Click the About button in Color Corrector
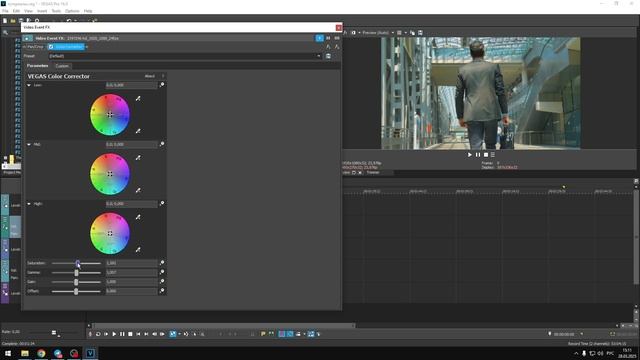 pyautogui.click(x=150, y=76)
